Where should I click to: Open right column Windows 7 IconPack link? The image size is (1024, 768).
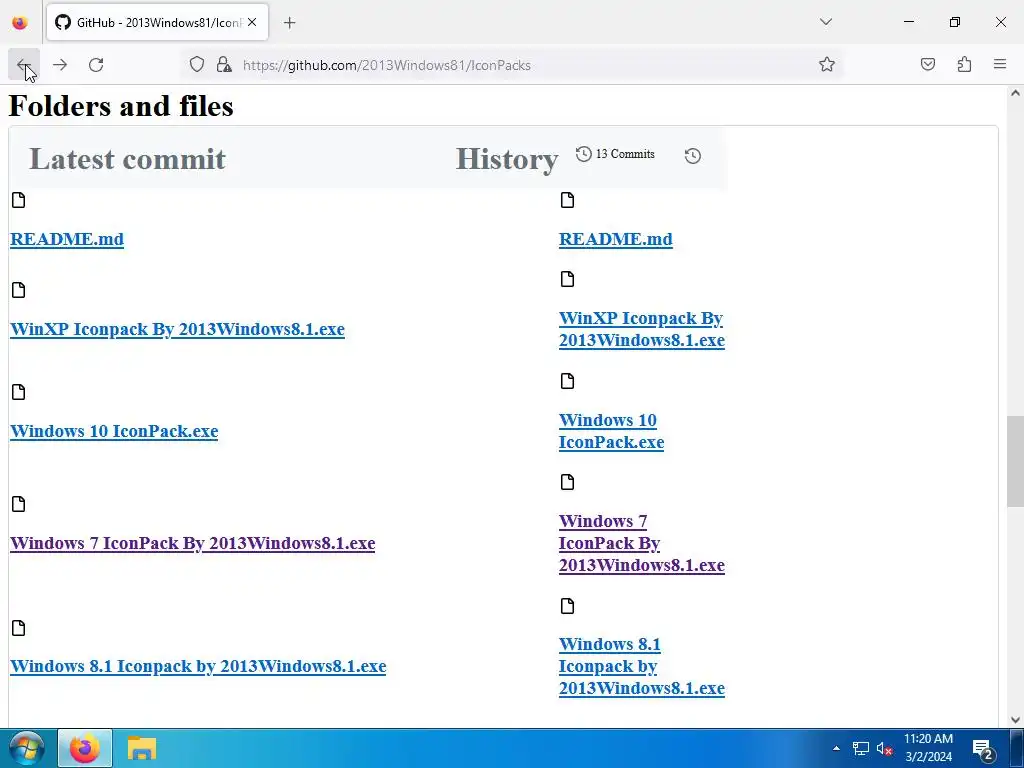pyautogui.click(x=642, y=543)
